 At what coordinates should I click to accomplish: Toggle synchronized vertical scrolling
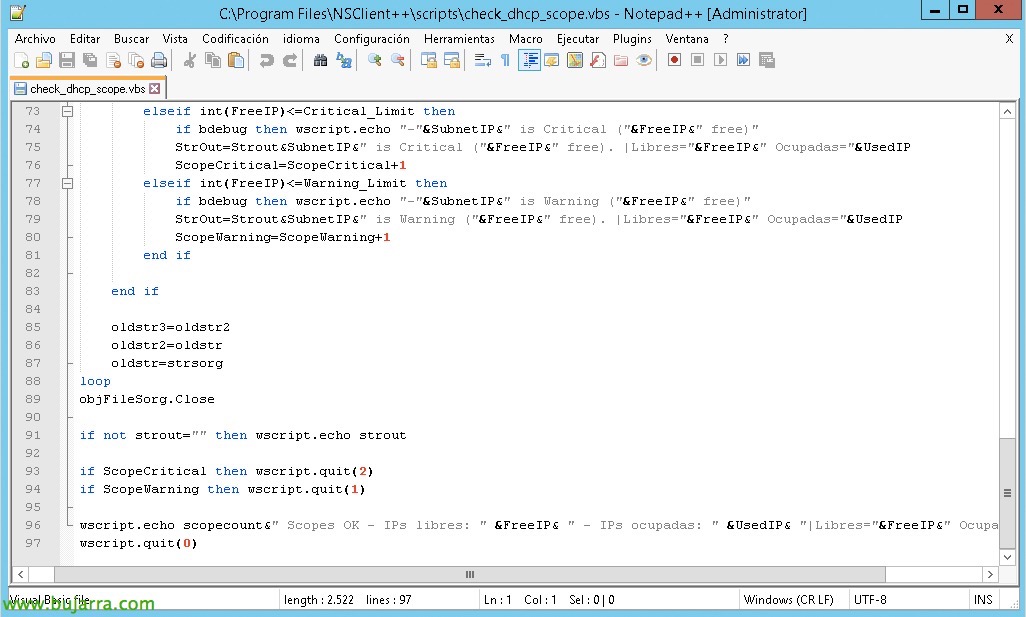pos(429,61)
